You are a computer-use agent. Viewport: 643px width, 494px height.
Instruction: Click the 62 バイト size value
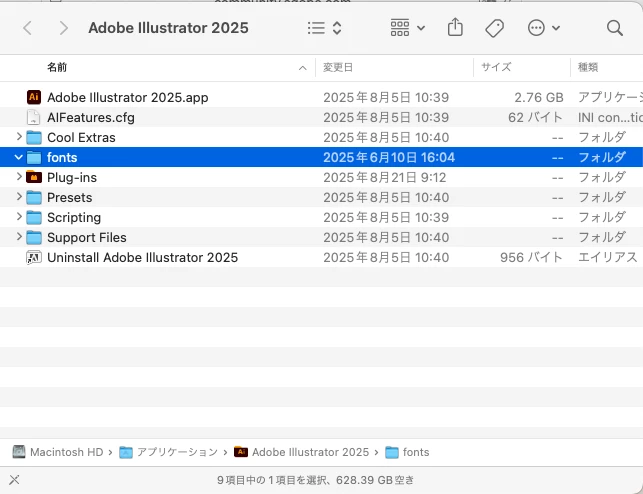click(x=535, y=118)
